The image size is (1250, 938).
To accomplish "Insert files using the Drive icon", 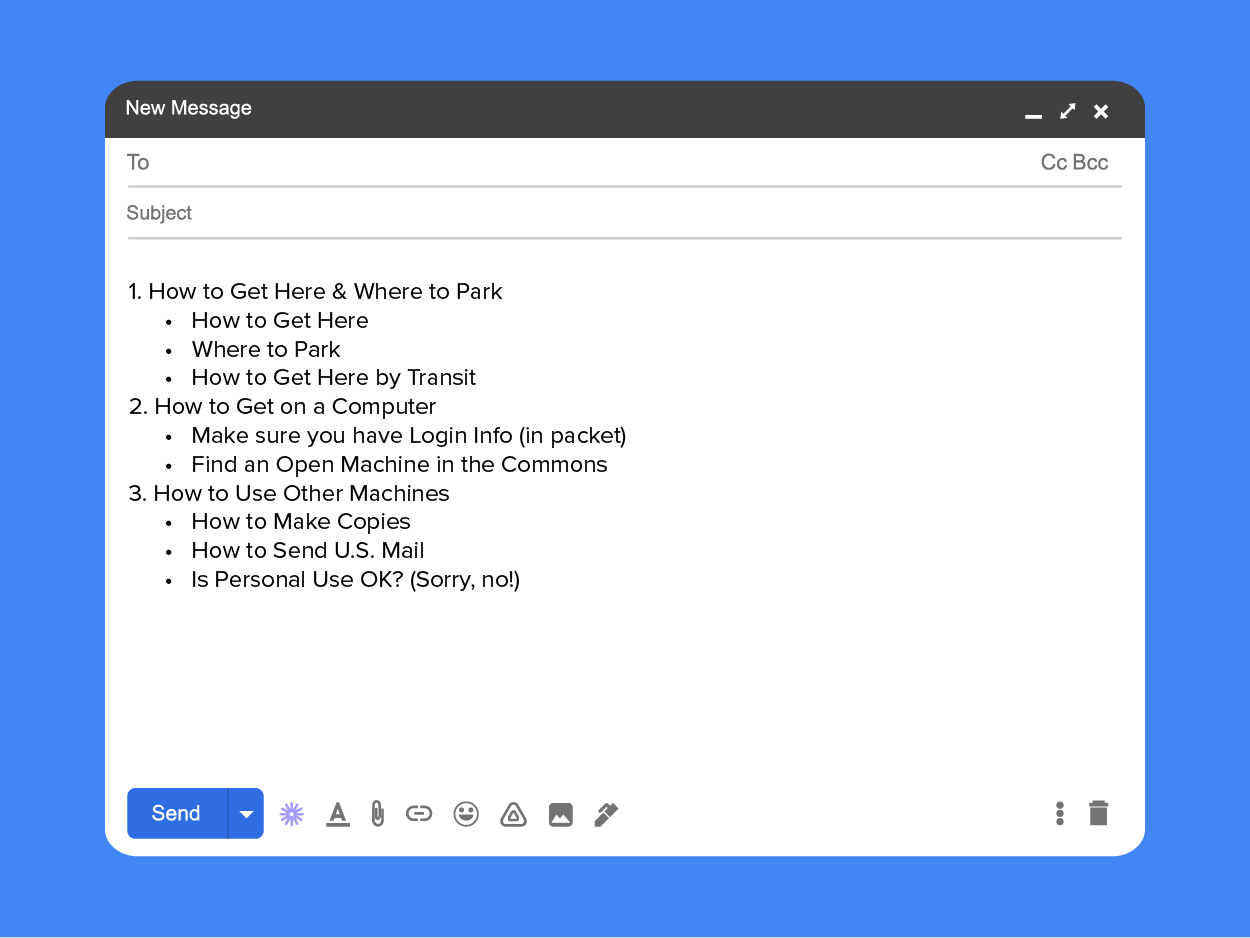I will click(513, 814).
